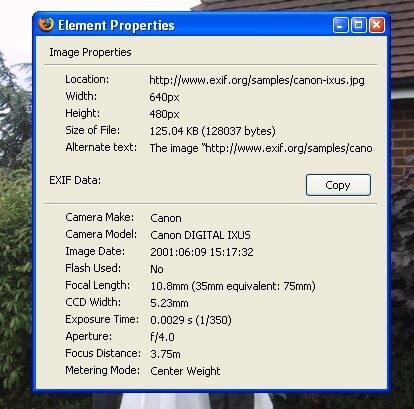Click the Firefox icon in title bar
The height and width of the screenshot is (409, 414).
coord(46,25)
